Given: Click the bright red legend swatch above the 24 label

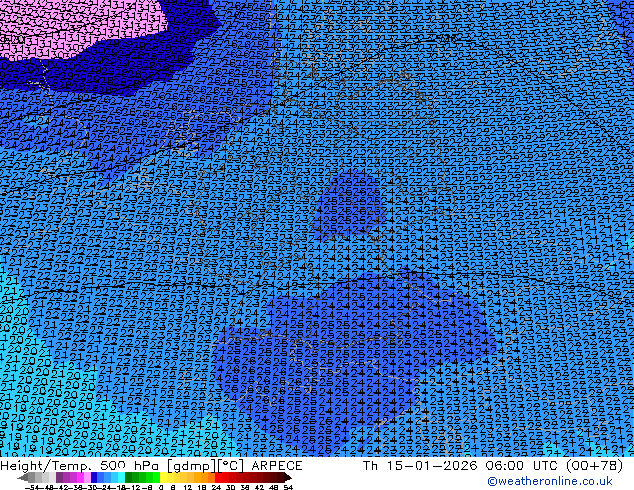Looking at the screenshot, I should click(218, 477).
